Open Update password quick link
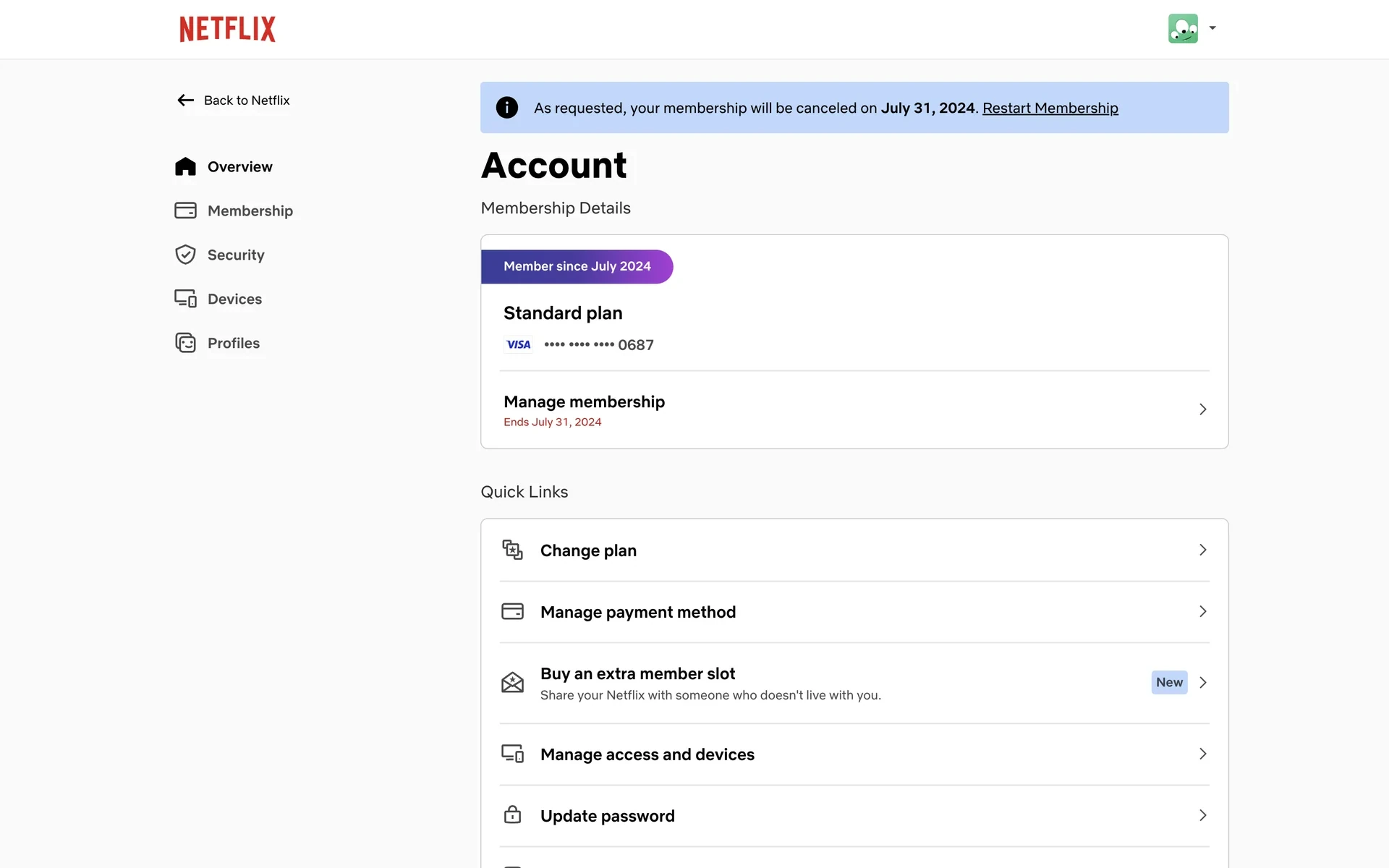The width and height of the screenshot is (1389, 868). (854, 816)
